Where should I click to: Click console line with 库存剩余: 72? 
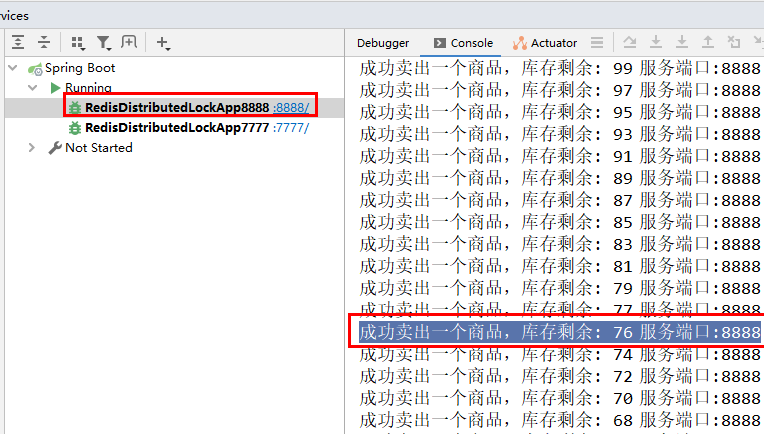click(x=560, y=377)
